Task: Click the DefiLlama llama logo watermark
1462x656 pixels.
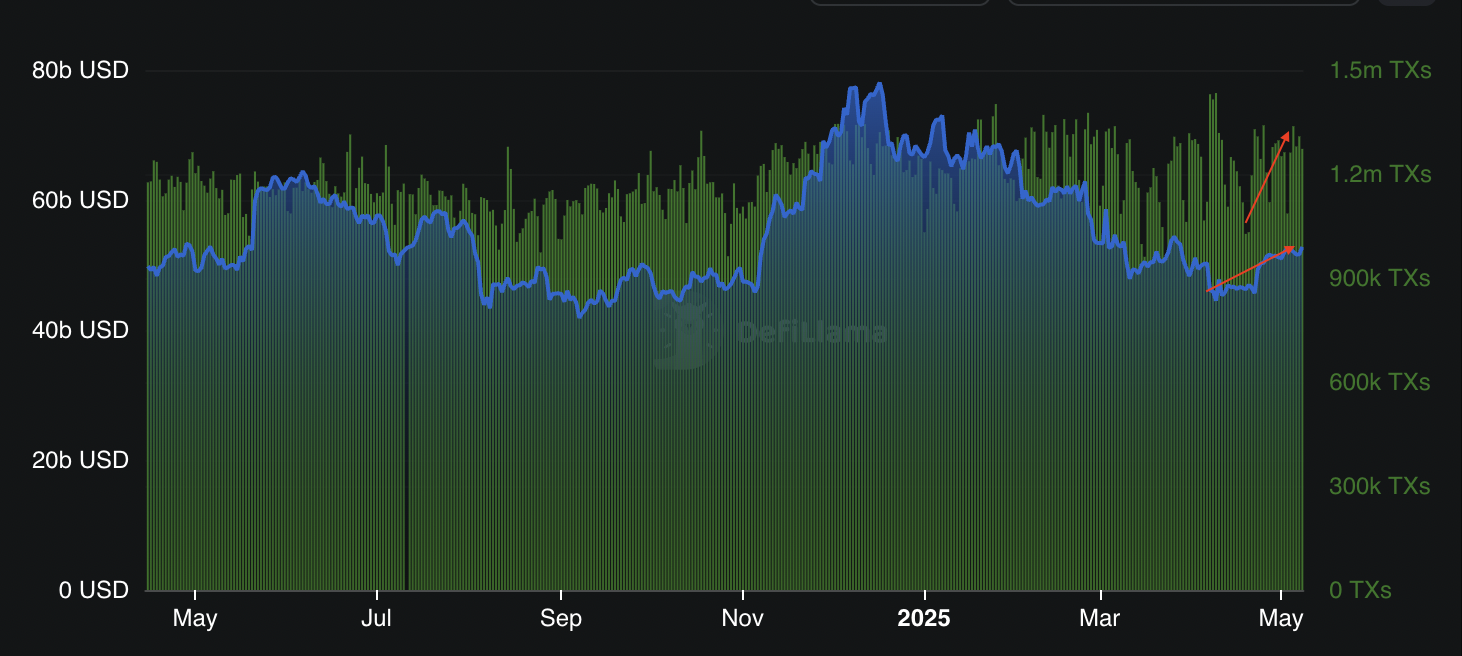Action: [687, 336]
